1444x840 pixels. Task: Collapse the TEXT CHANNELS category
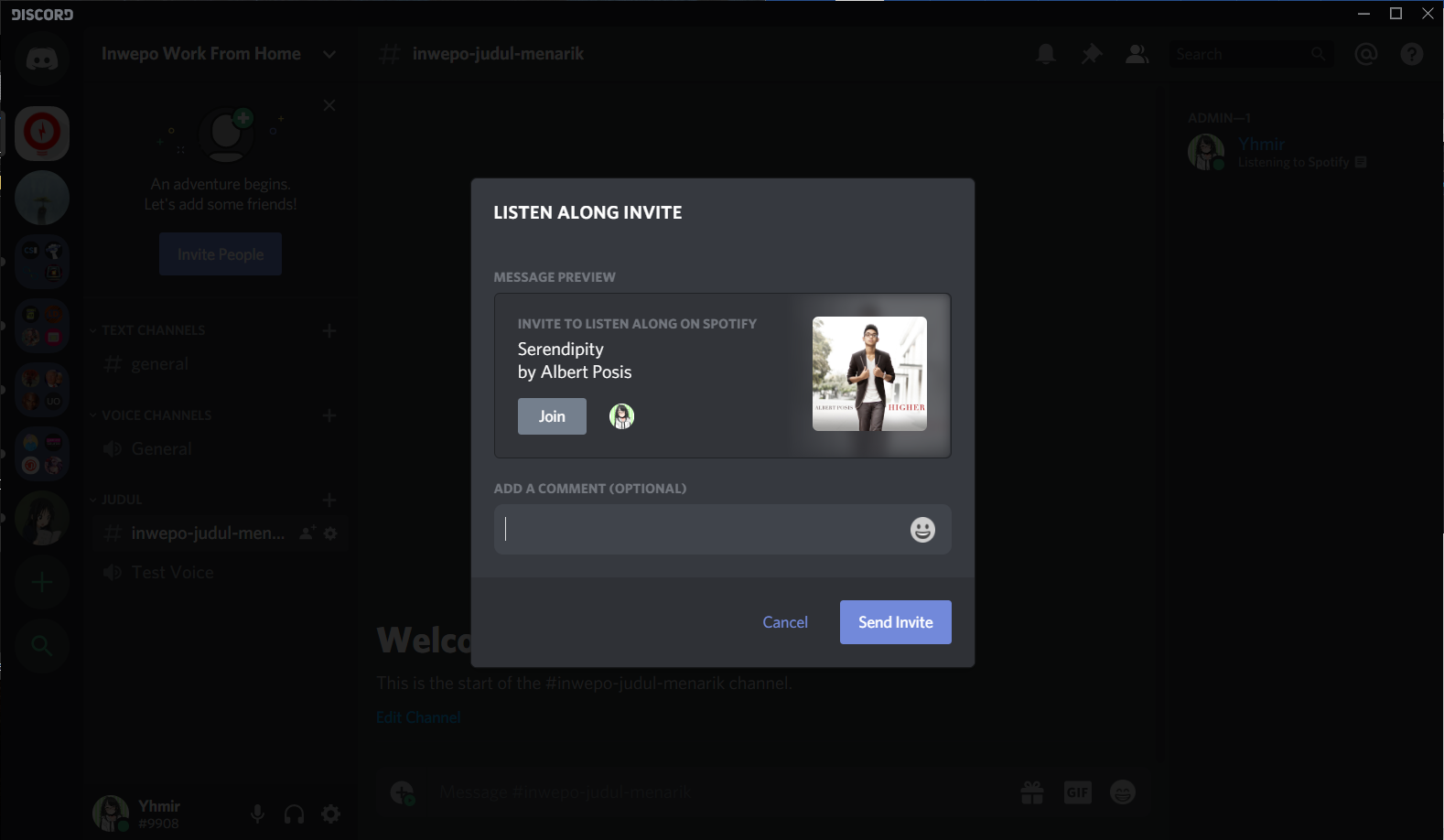click(153, 330)
